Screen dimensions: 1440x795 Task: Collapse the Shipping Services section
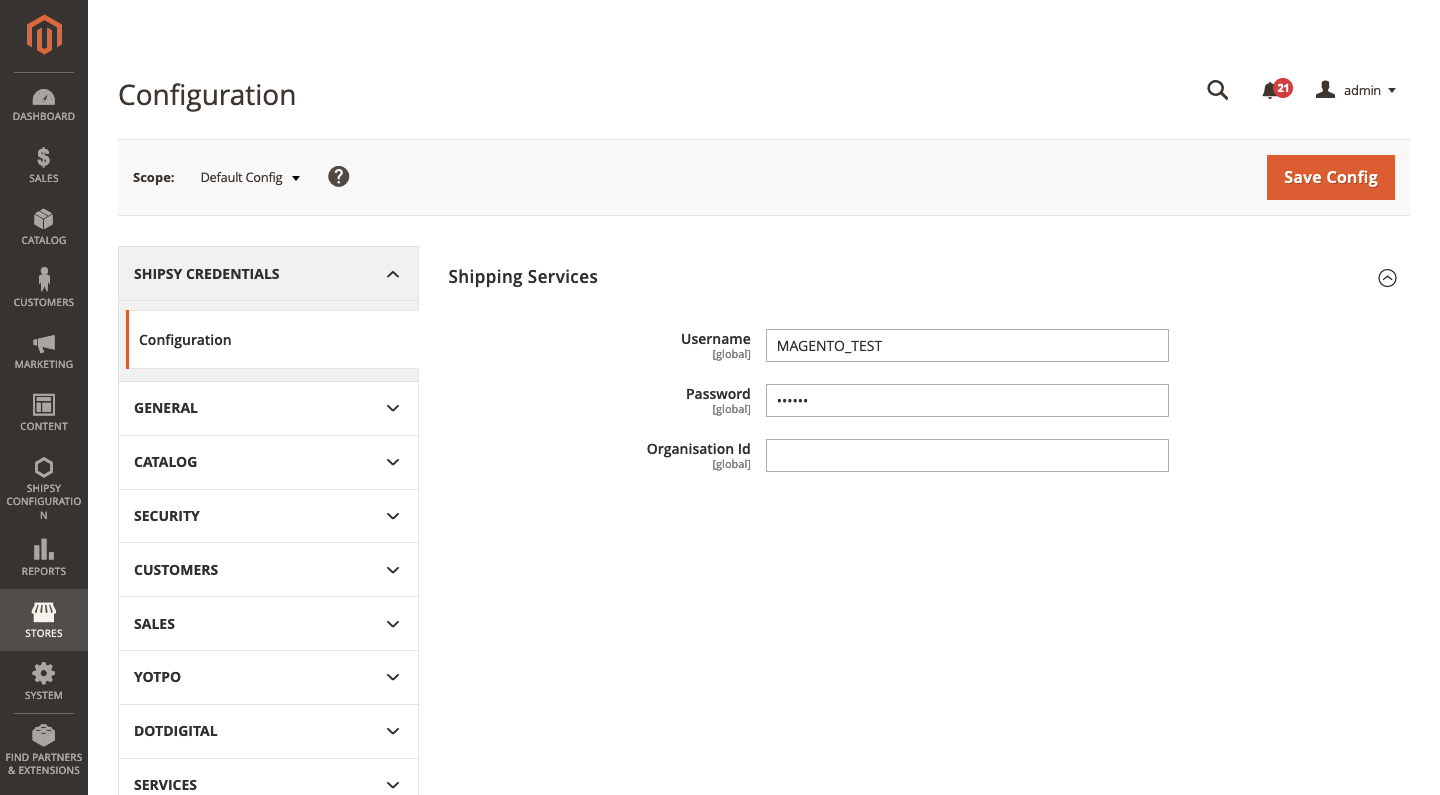point(1387,278)
